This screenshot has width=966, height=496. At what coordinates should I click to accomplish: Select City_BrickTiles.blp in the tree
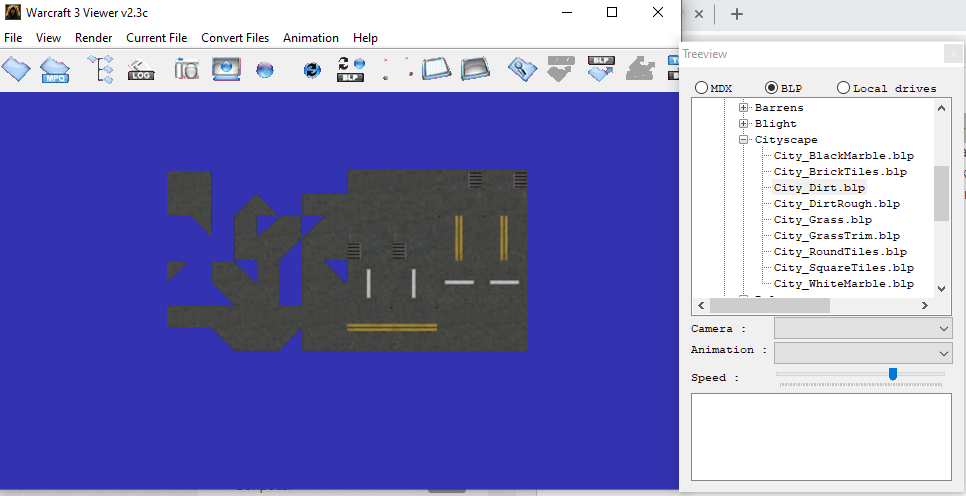pyautogui.click(x=840, y=171)
